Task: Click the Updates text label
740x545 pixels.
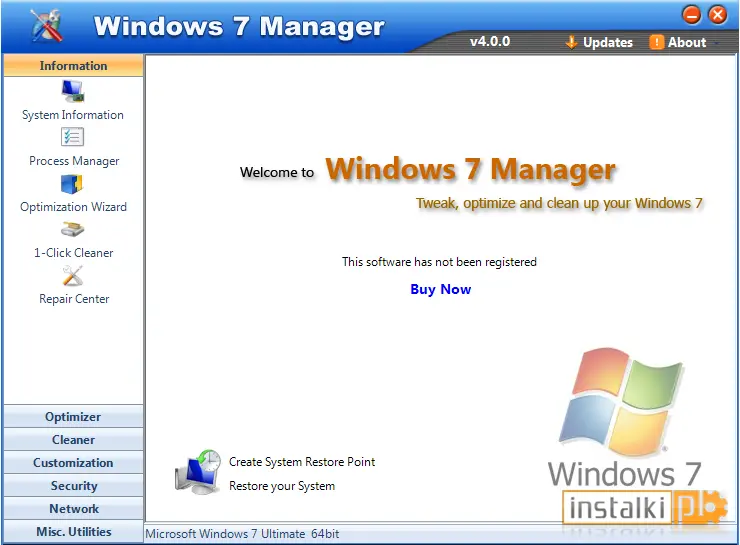Action: (x=608, y=42)
